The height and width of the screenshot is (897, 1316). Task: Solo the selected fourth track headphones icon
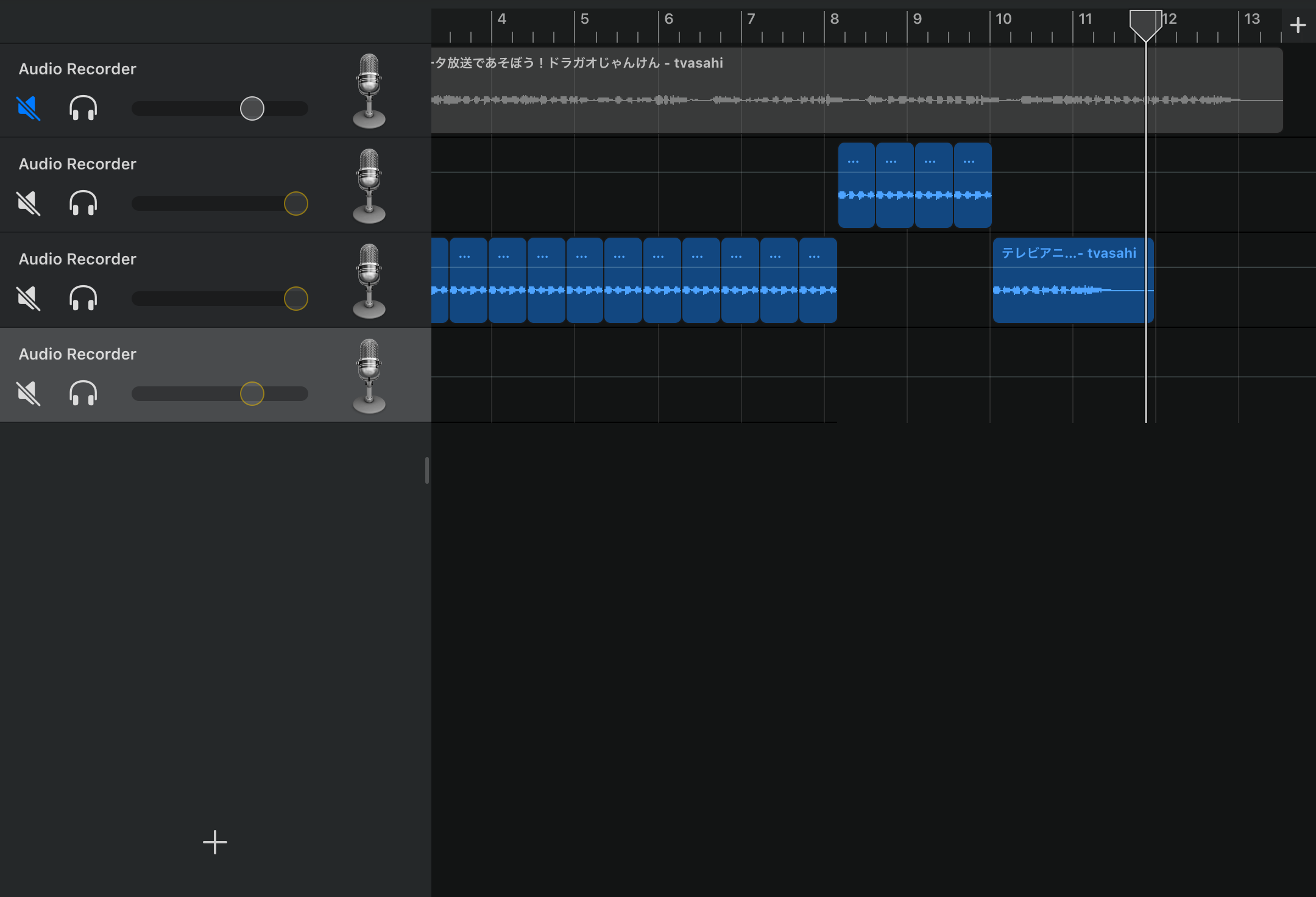pyautogui.click(x=83, y=394)
